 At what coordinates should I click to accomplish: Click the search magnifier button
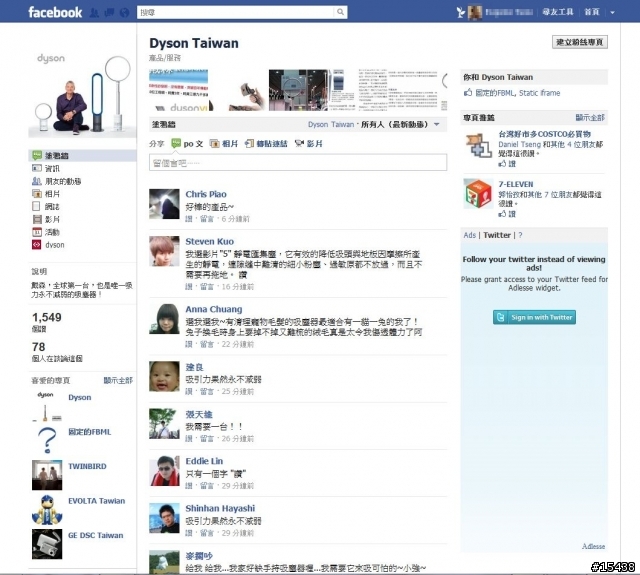point(340,12)
